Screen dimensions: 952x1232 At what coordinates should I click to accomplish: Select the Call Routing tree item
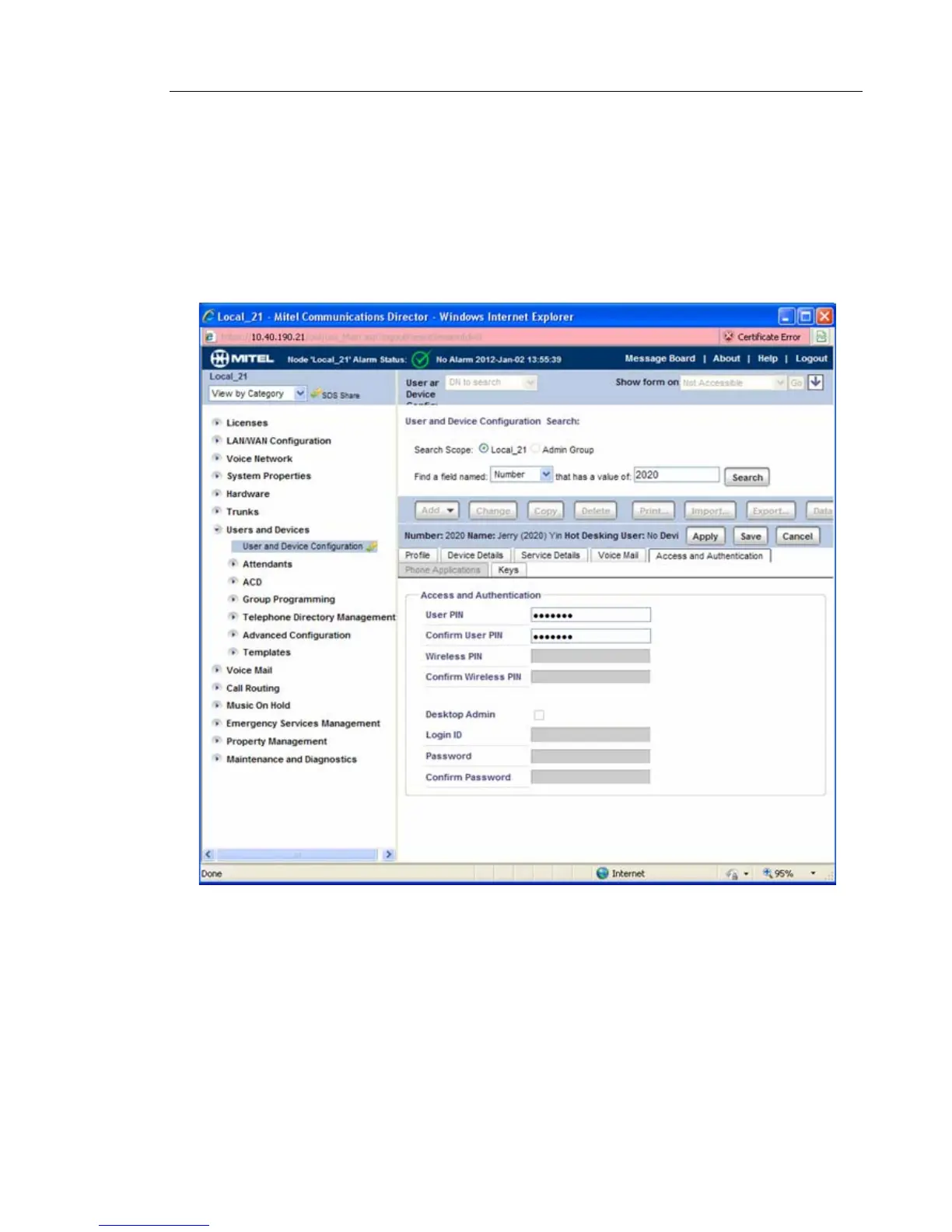[253, 688]
